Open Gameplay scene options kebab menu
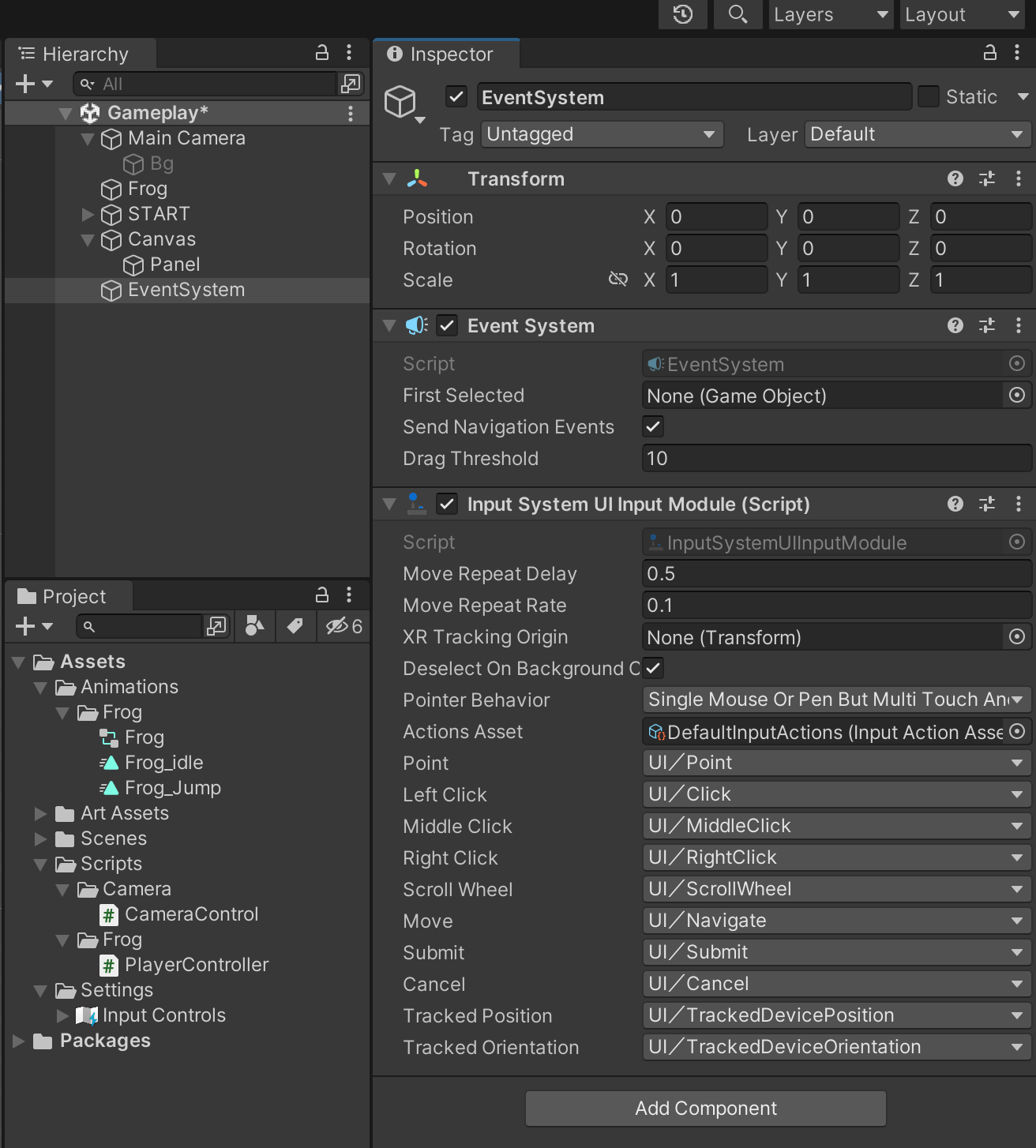The height and width of the screenshot is (1148, 1036). point(351,114)
